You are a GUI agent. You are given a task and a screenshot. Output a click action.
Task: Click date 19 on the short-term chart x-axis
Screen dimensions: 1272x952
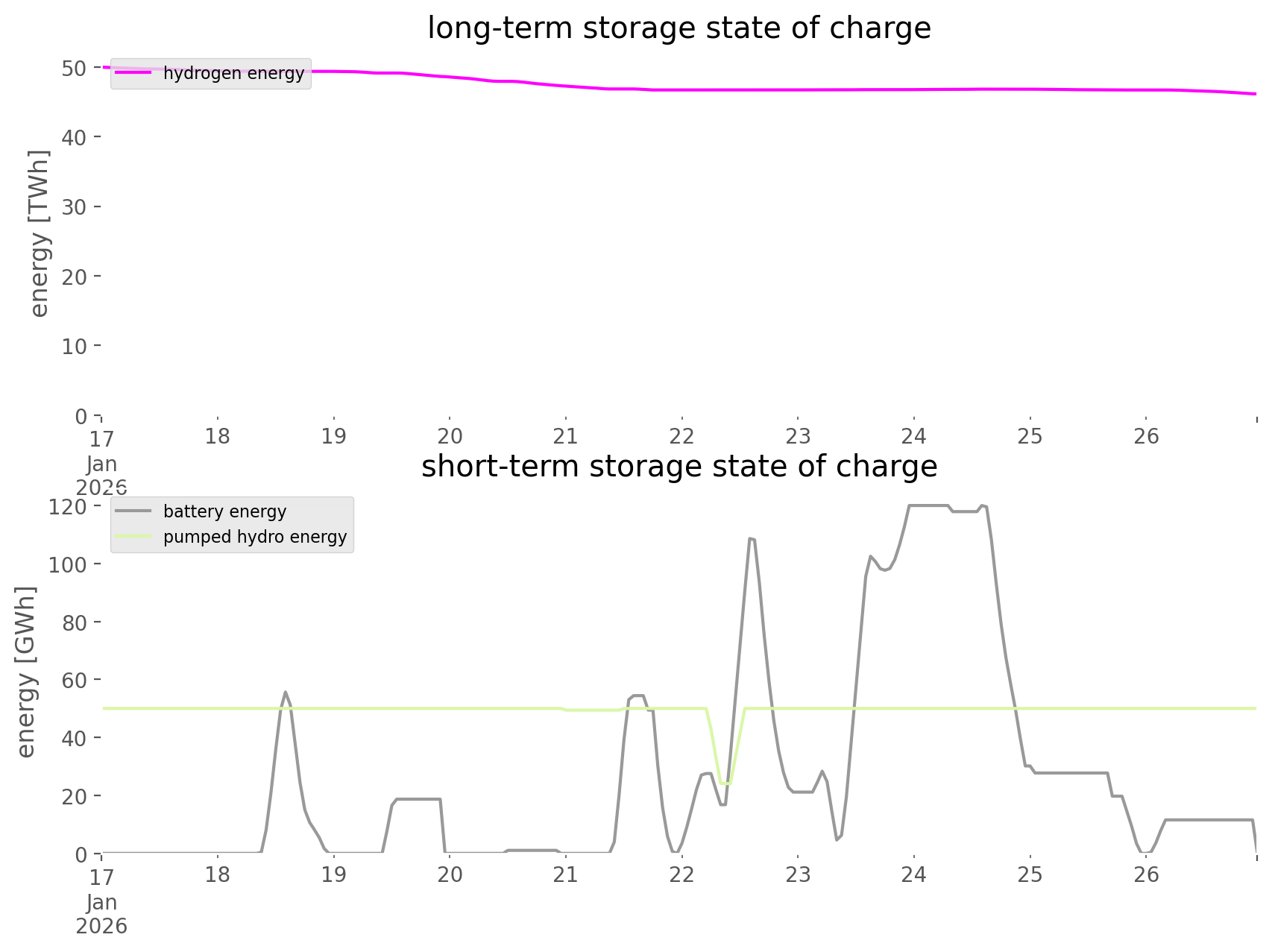pyautogui.click(x=333, y=874)
